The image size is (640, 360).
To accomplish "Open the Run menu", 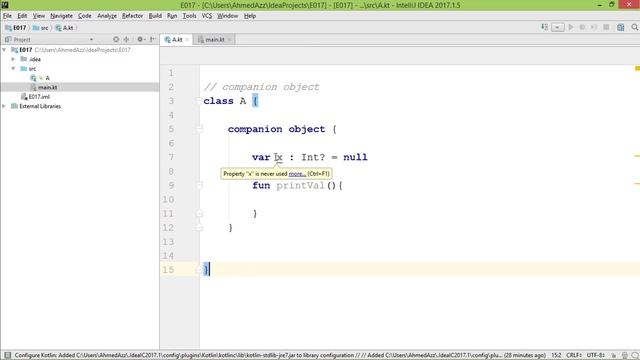I will [172, 16].
